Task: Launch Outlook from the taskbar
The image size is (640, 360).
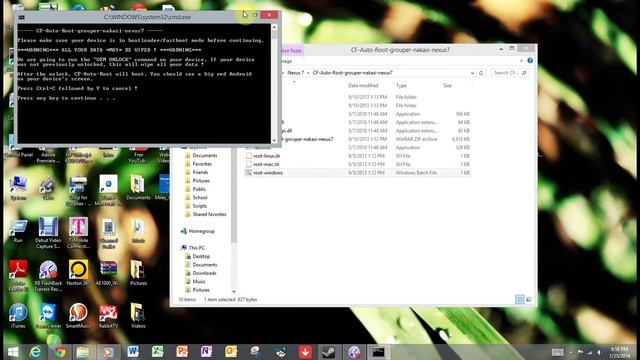Action: point(231,351)
